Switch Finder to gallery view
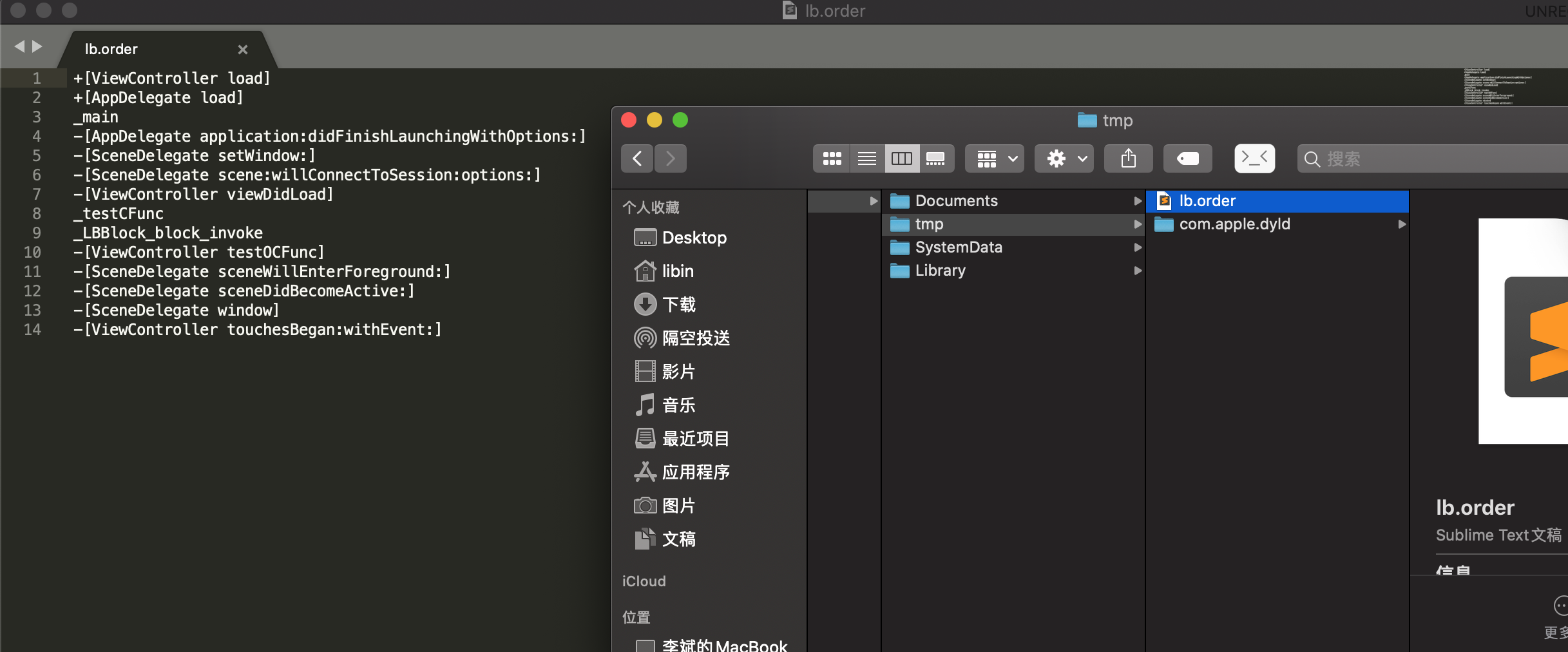The width and height of the screenshot is (1568, 652). pyautogui.click(x=936, y=158)
